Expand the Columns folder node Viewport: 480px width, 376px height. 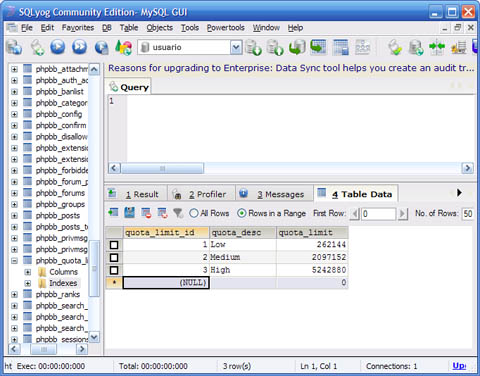pos(28,272)
